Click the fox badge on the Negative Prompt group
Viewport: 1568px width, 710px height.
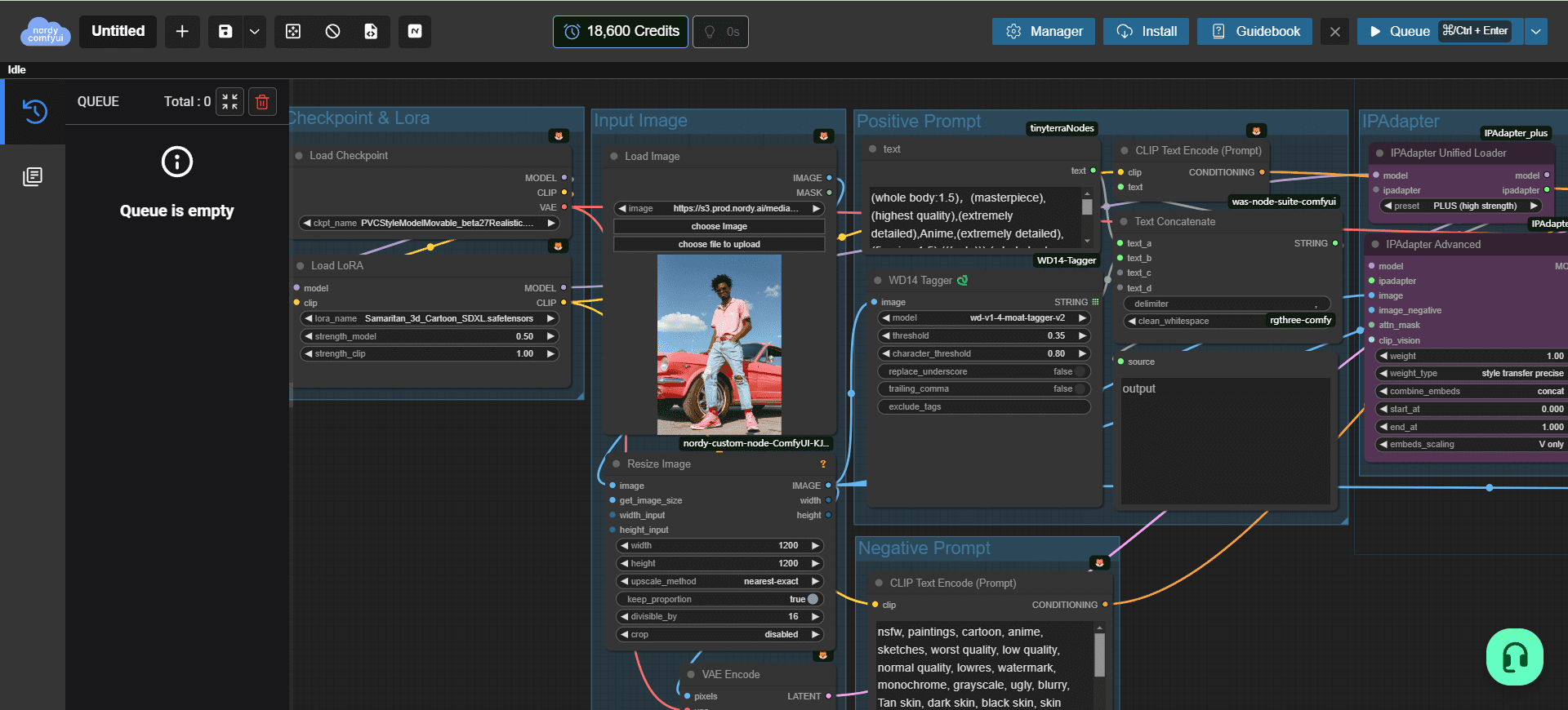[x=1099, y=562]
